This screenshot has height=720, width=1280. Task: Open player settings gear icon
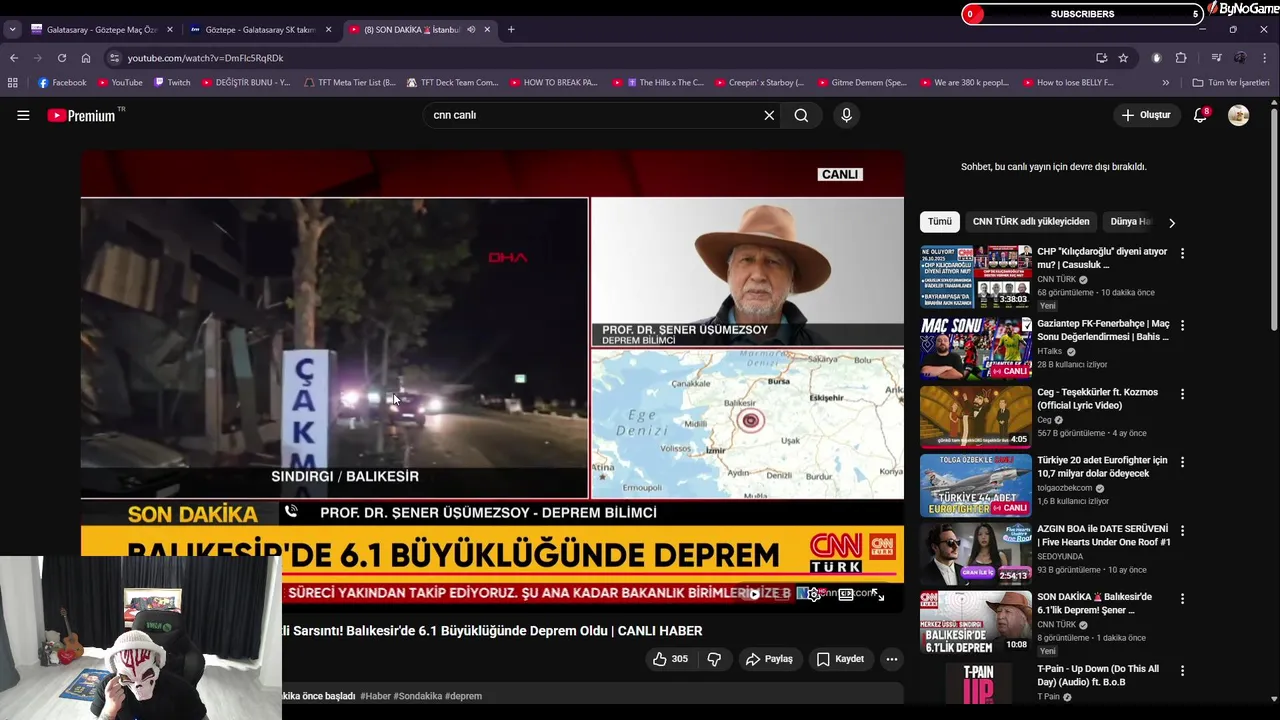pos(814,594)
